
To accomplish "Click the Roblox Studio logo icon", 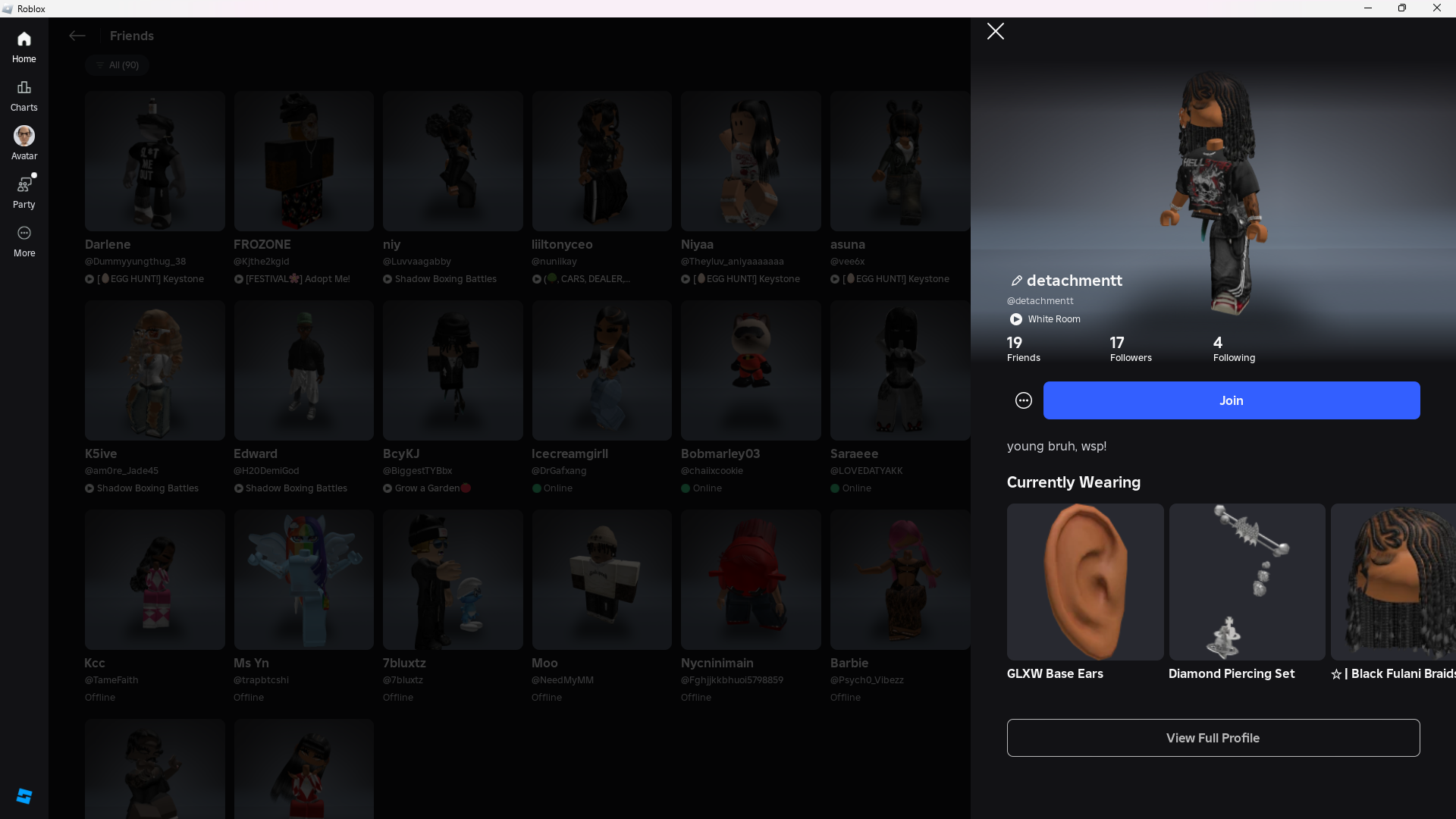I will pyautogui.click(x=24, y=795).
